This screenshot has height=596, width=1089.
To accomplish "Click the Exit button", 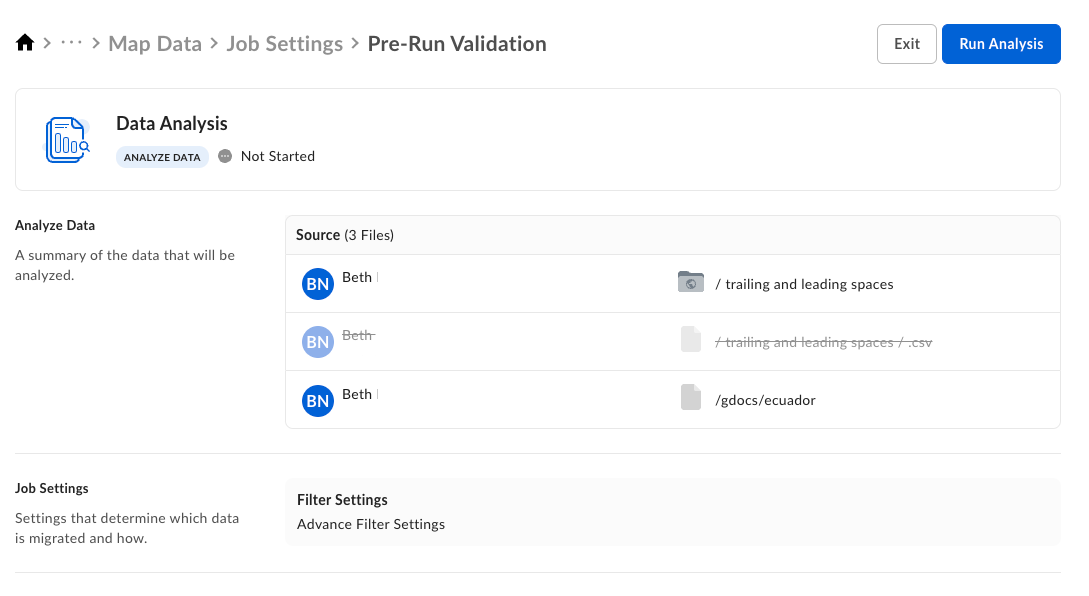I will click(x=906, y=44).
